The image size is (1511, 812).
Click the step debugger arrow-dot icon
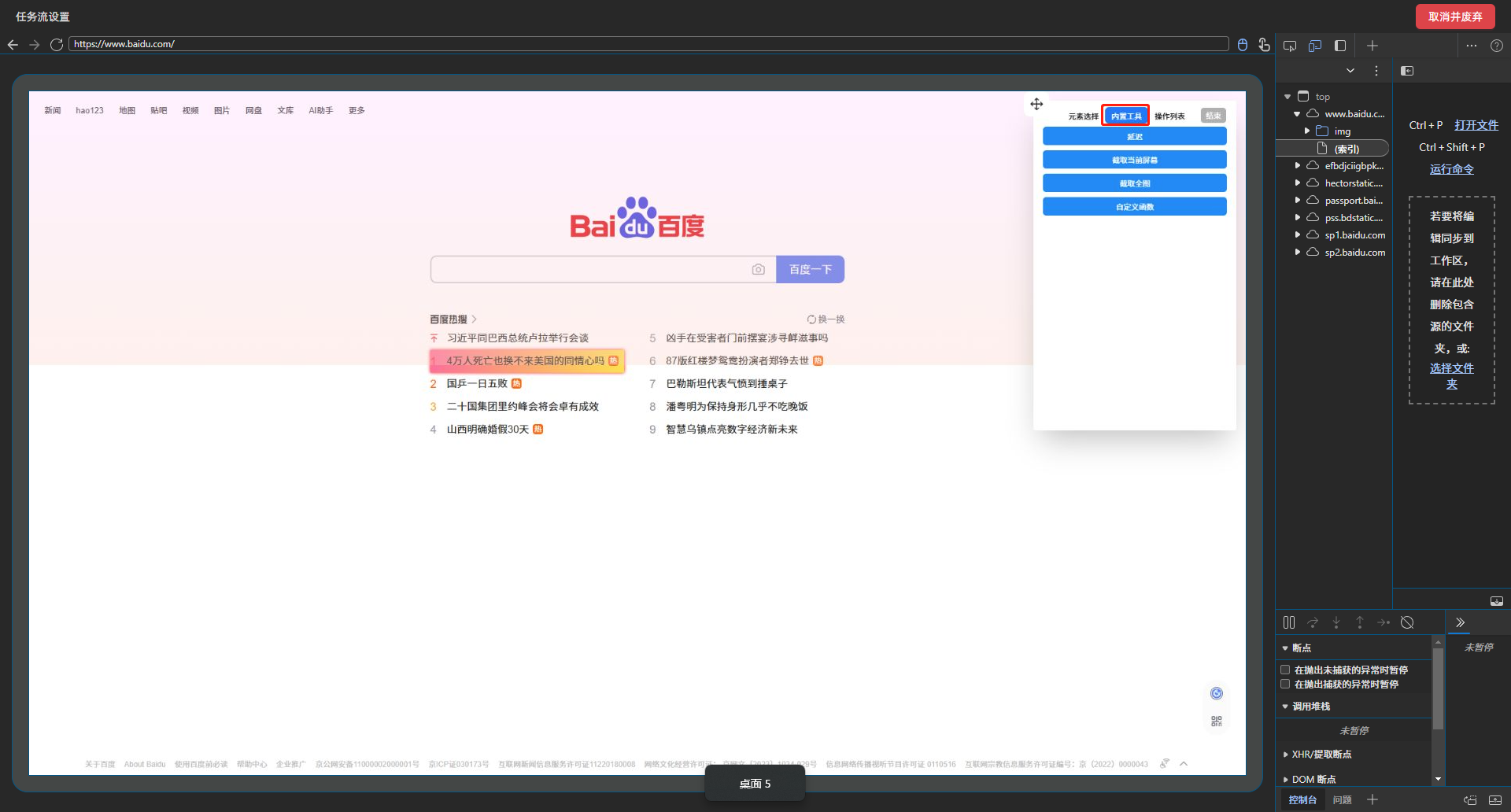pyautogui.click(x=1384, y=622)
